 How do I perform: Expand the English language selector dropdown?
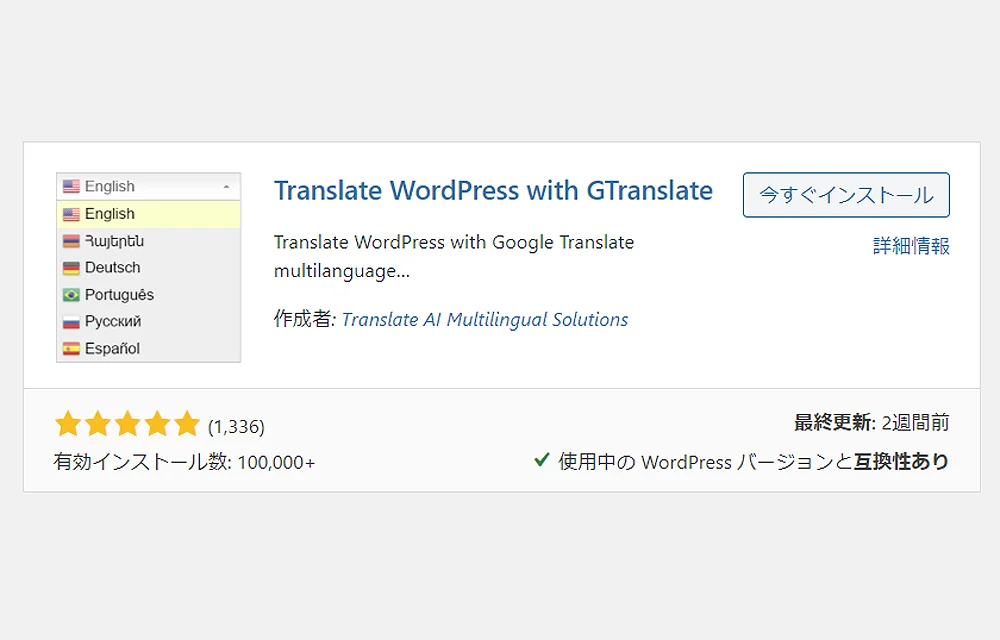tap(149, 186)
